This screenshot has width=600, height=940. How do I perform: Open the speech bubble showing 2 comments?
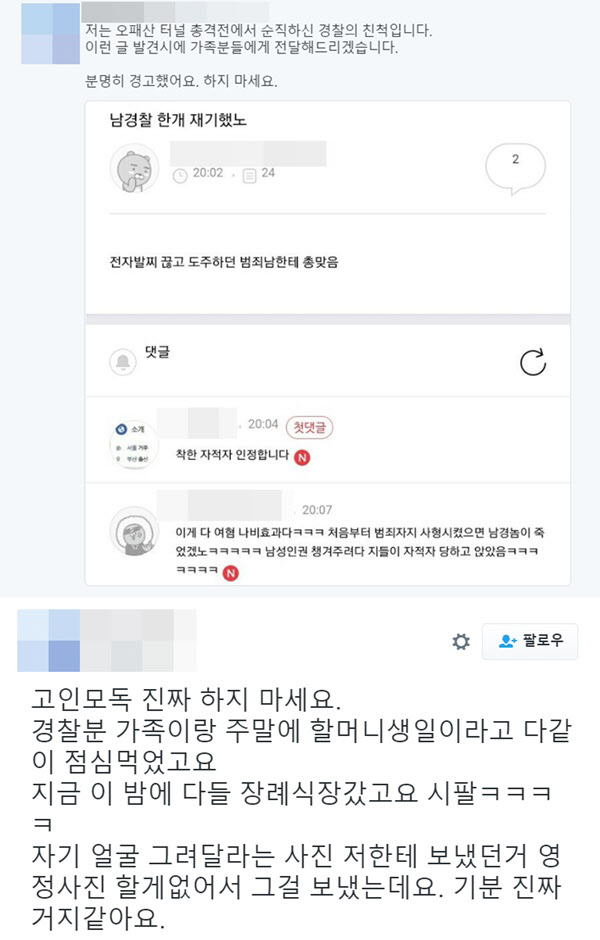[515, 169]
